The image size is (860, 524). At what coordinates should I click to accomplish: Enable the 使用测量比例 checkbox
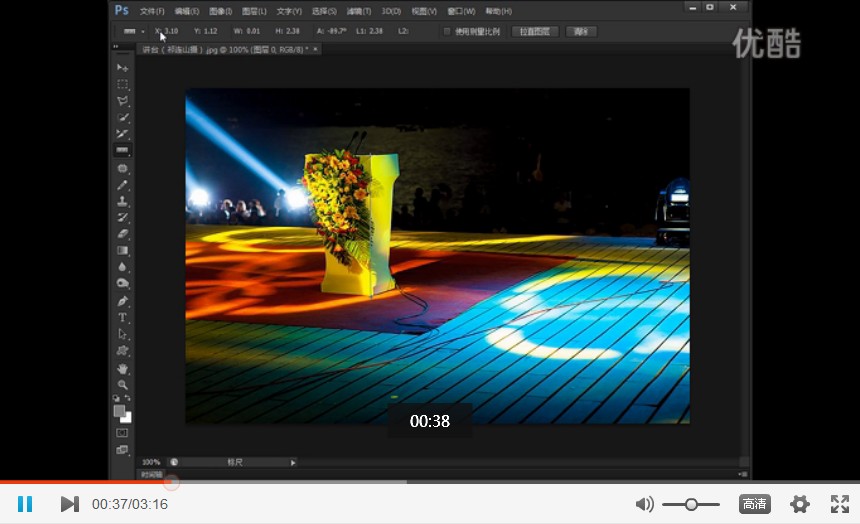tap(446, 31)
